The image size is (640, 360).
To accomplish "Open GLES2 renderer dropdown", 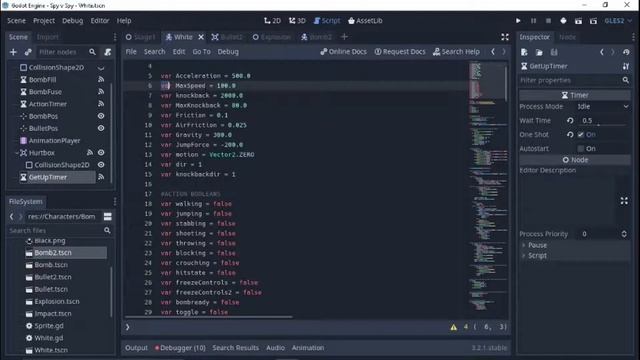I will click(x=618, y=21).
